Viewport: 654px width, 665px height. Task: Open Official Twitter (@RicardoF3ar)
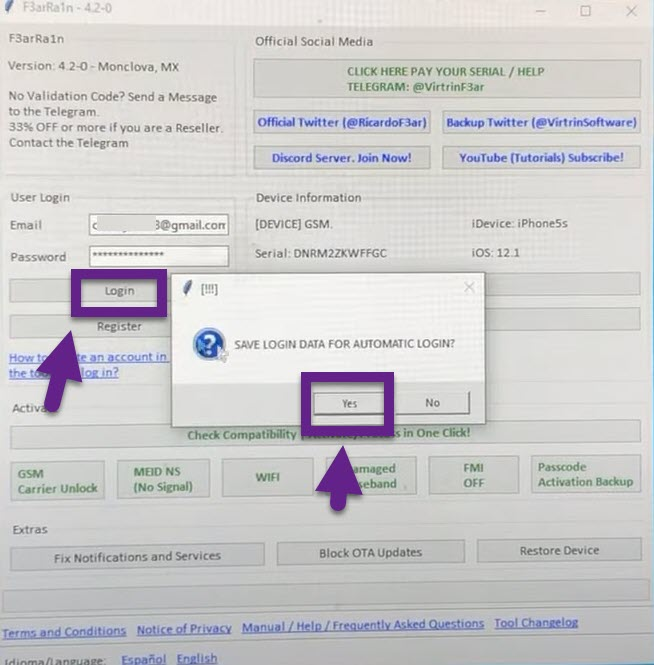click(342, 123)
